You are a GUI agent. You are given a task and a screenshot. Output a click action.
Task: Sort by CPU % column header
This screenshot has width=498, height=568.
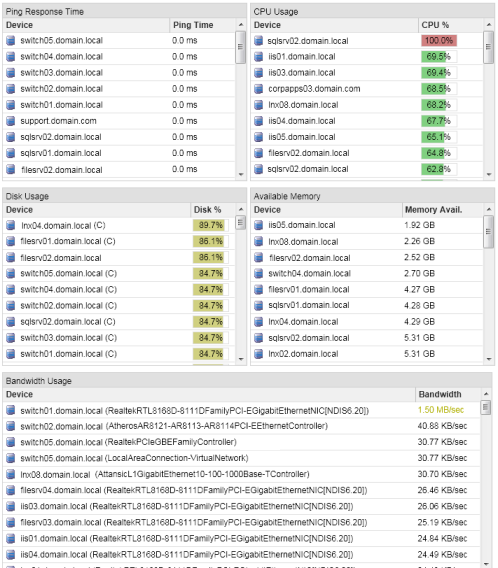click(451, 25)
